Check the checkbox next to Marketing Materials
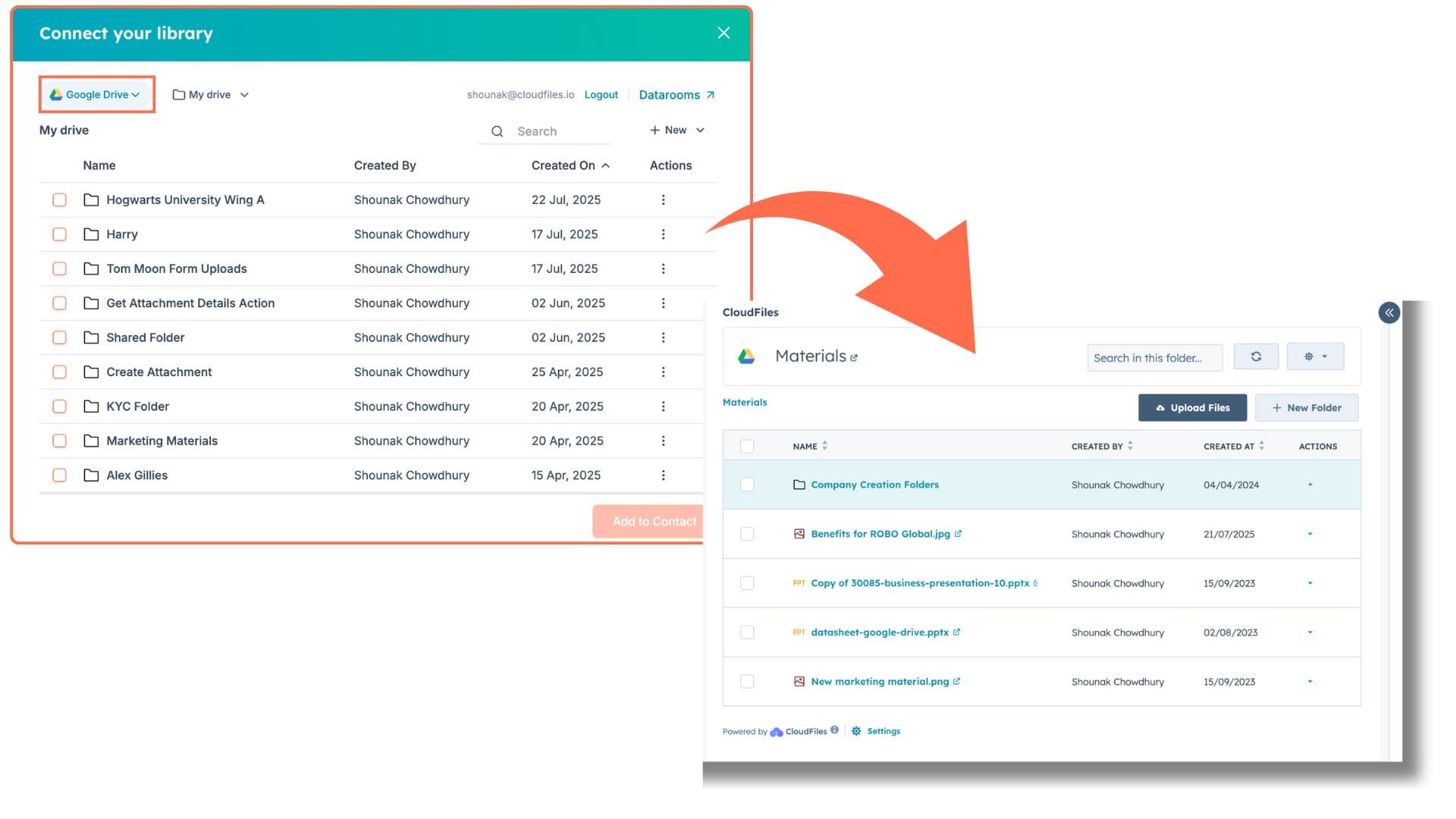1456x819 pixels. pos(59,441)
